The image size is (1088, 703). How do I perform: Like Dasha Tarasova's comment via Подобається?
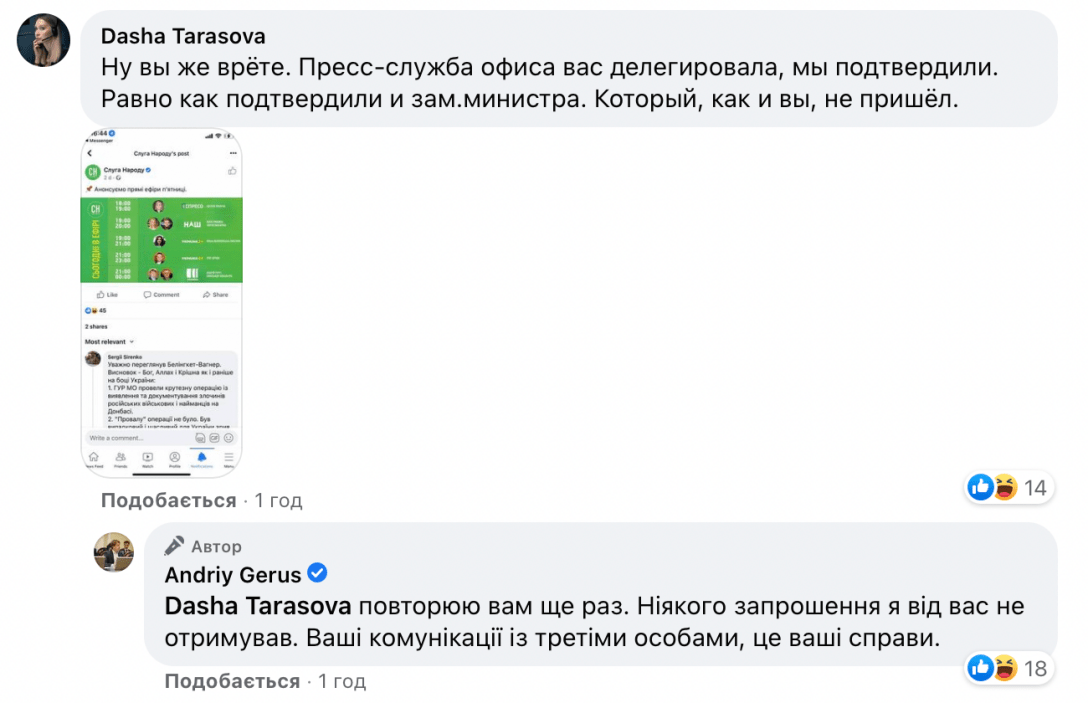point(168,500)
